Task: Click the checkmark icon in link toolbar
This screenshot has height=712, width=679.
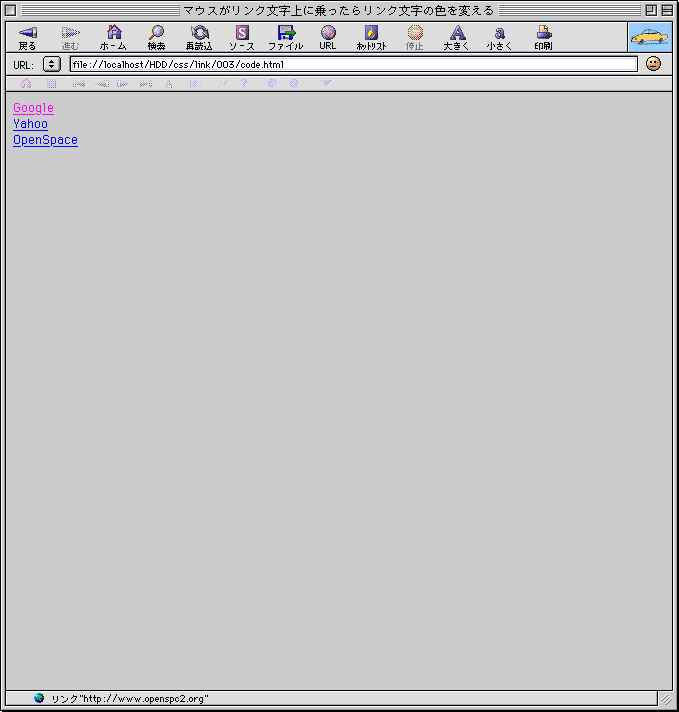Action: point(326,83)
